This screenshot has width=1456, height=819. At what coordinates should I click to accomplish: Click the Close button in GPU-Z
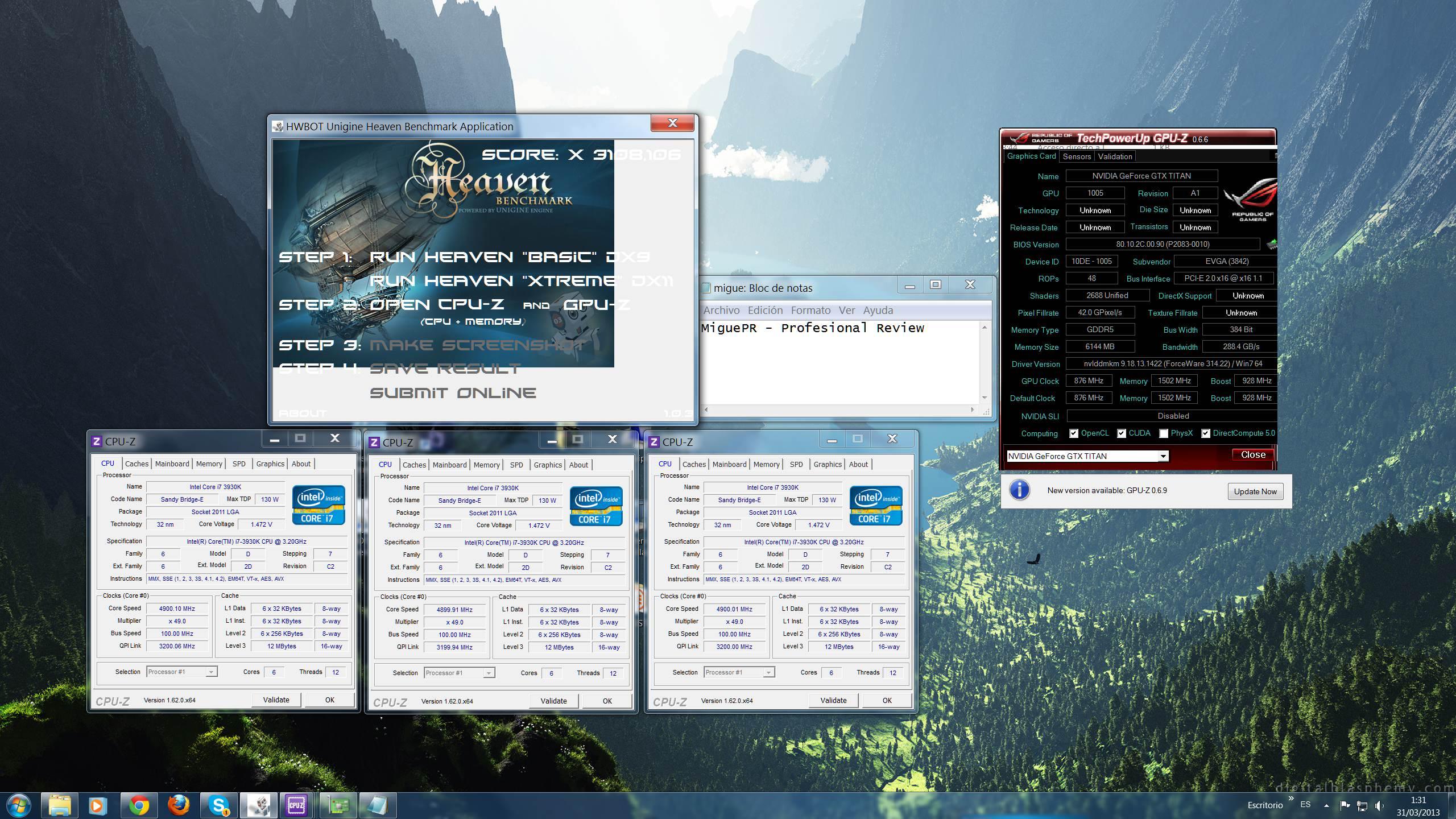click(x=1253, y=454)
